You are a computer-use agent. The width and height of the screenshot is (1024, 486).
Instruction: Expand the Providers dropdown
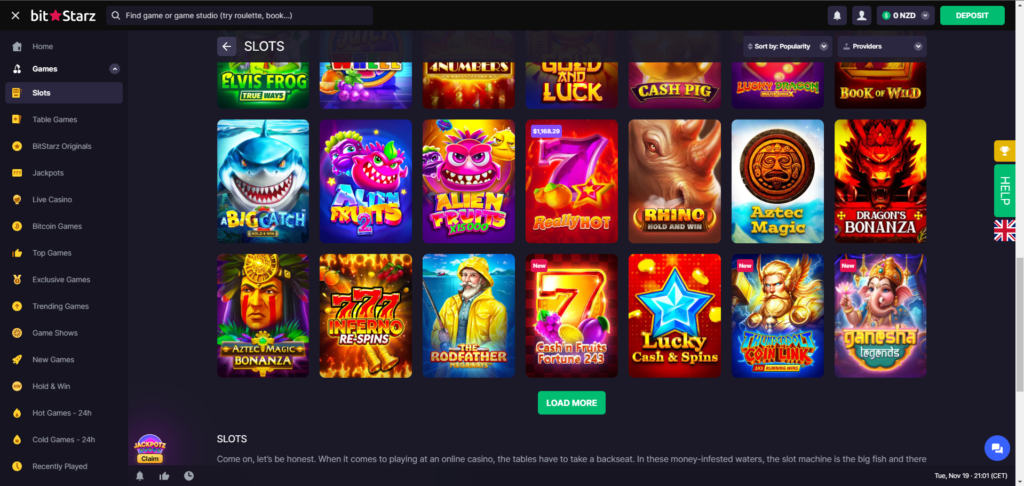click(882, 46)
